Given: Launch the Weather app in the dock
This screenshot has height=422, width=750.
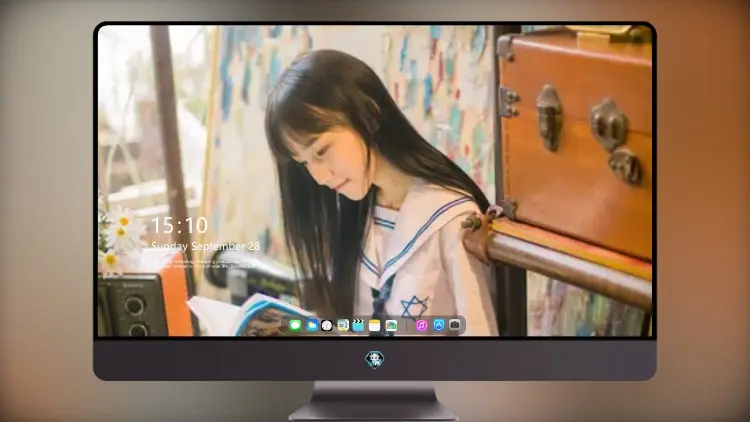Looking at the screenshot, I should point(311,326).
